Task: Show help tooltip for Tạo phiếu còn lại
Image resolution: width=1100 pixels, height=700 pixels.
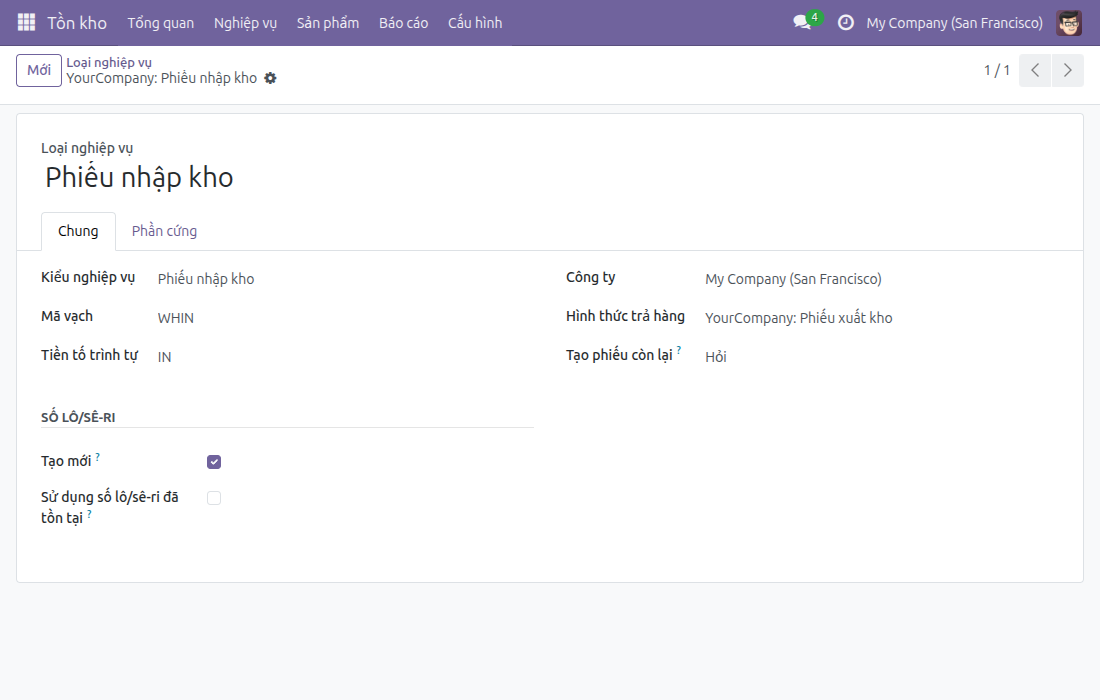Action: (x=679, y=350)
